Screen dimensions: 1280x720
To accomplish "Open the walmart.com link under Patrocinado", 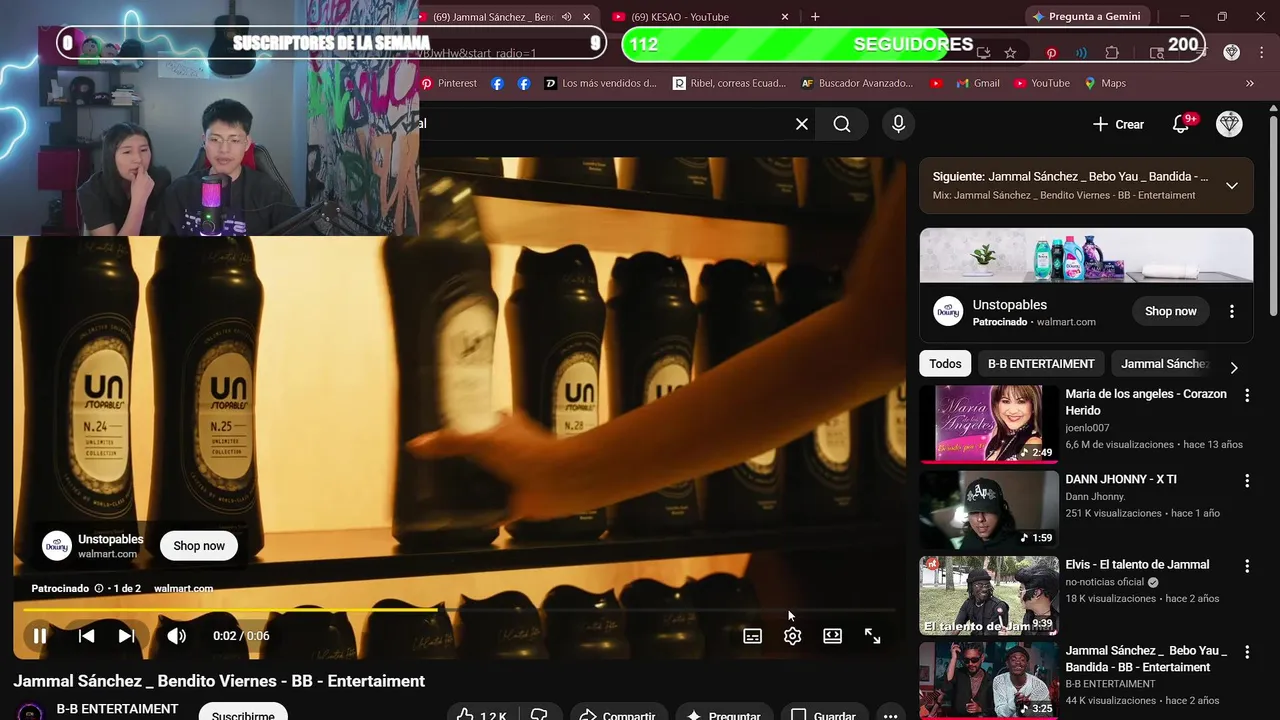I will click(x=183, y=588).
